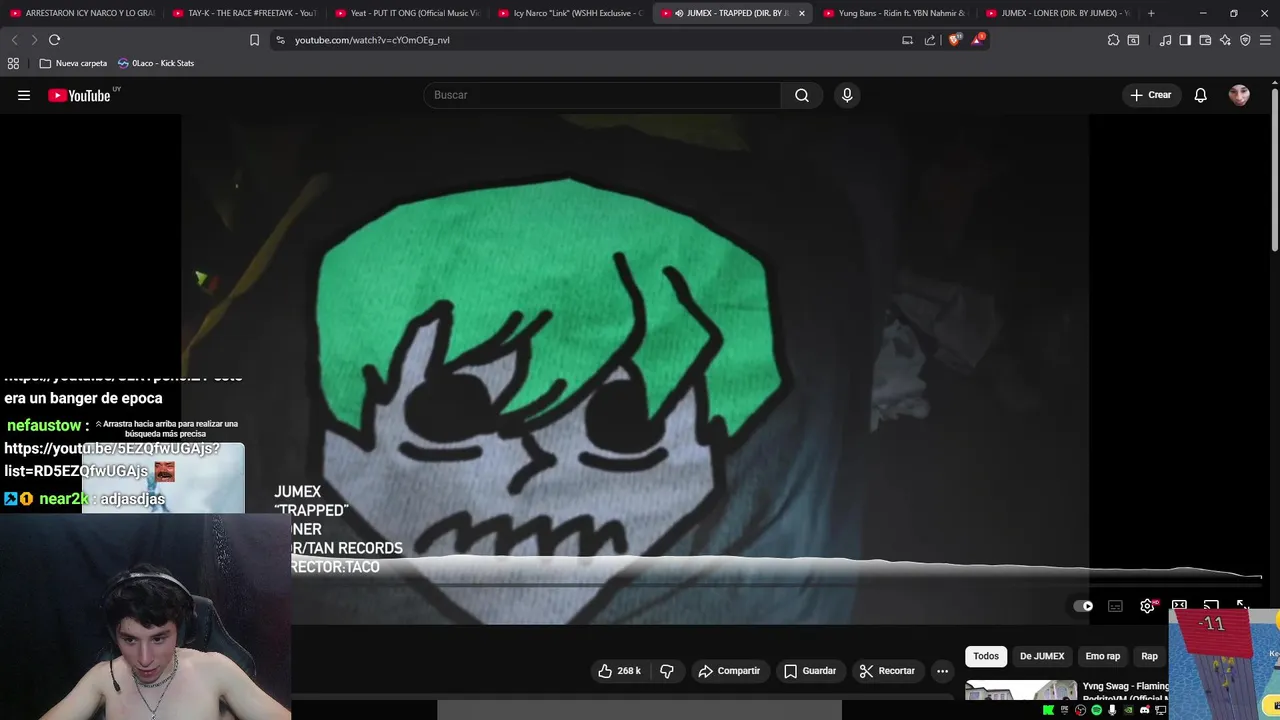
Task: Open the media control music note icon
Action: point(1165,40)
